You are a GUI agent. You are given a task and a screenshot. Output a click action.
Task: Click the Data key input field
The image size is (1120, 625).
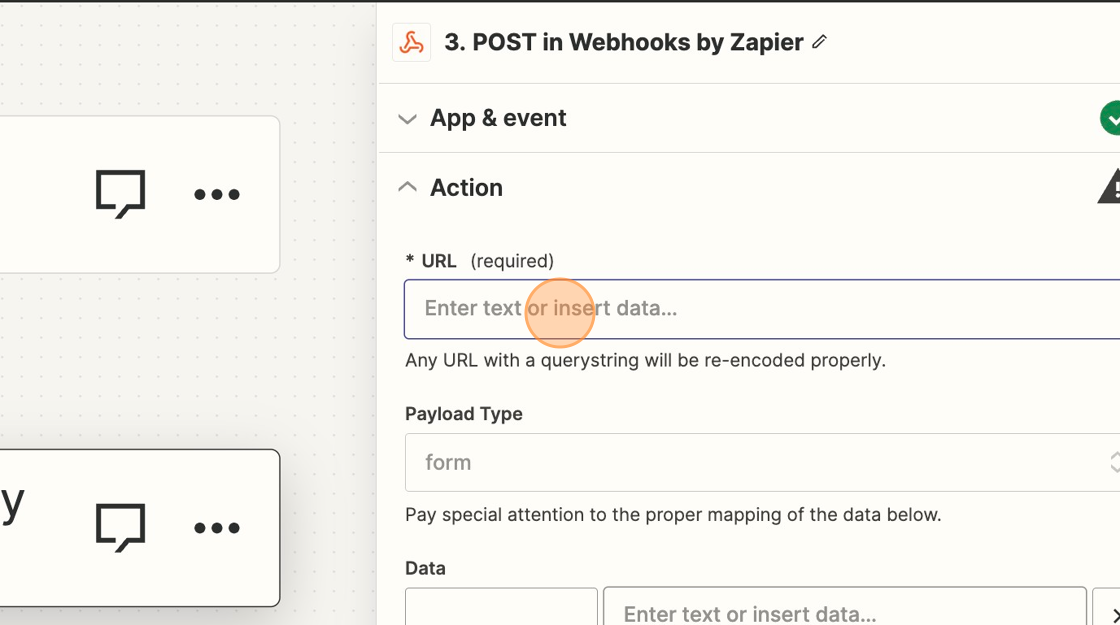(501, 606)
